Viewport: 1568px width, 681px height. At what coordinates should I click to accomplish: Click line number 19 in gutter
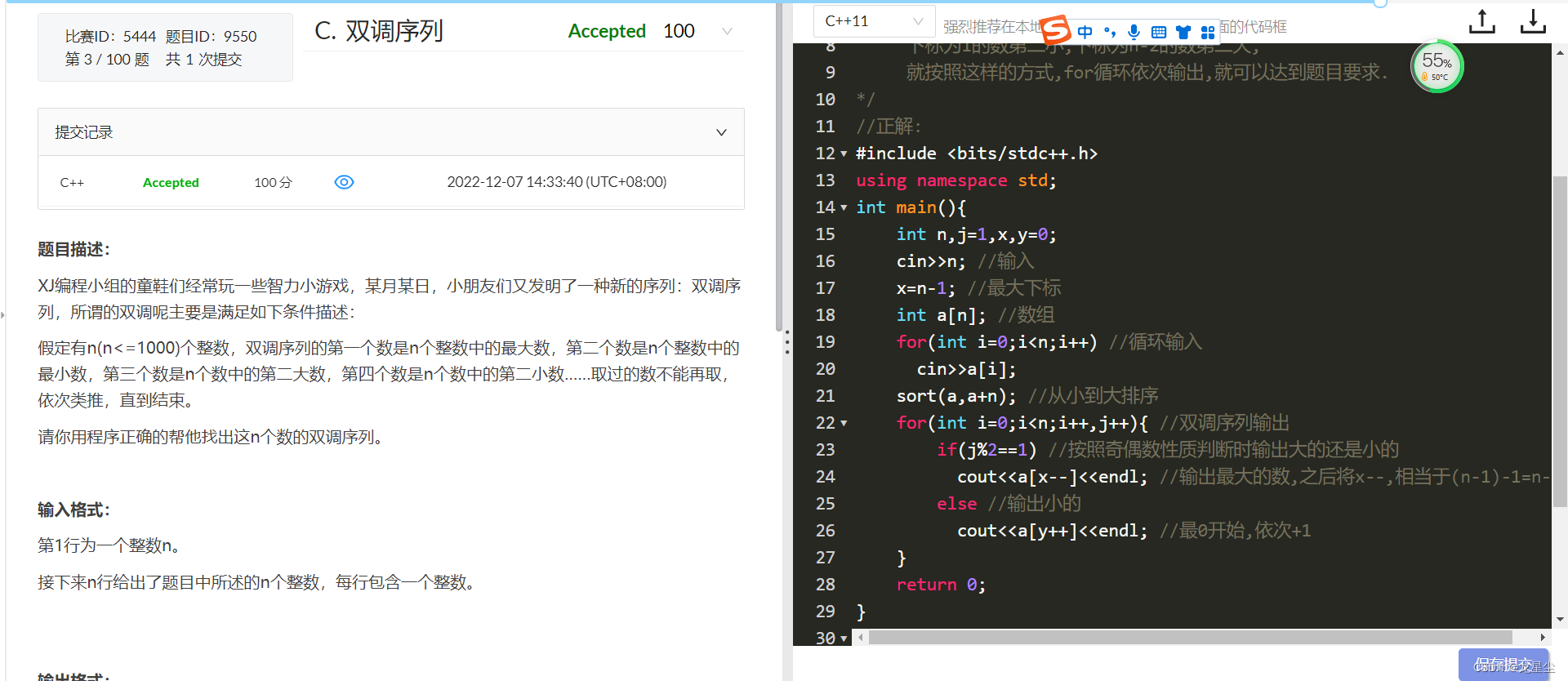pyautogui.click(x=825, y=342)
